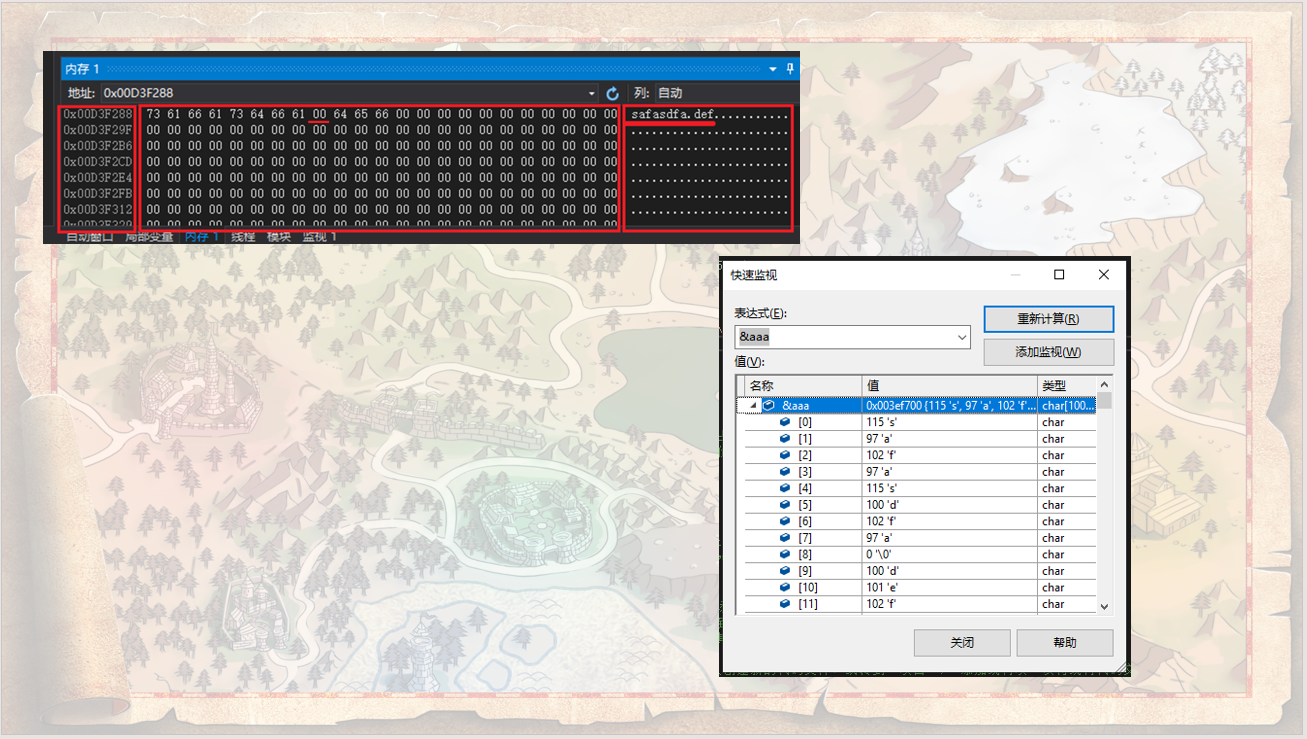
Task: Maximize the 快速监视 dialog
Action: [x=1059, y=275]
